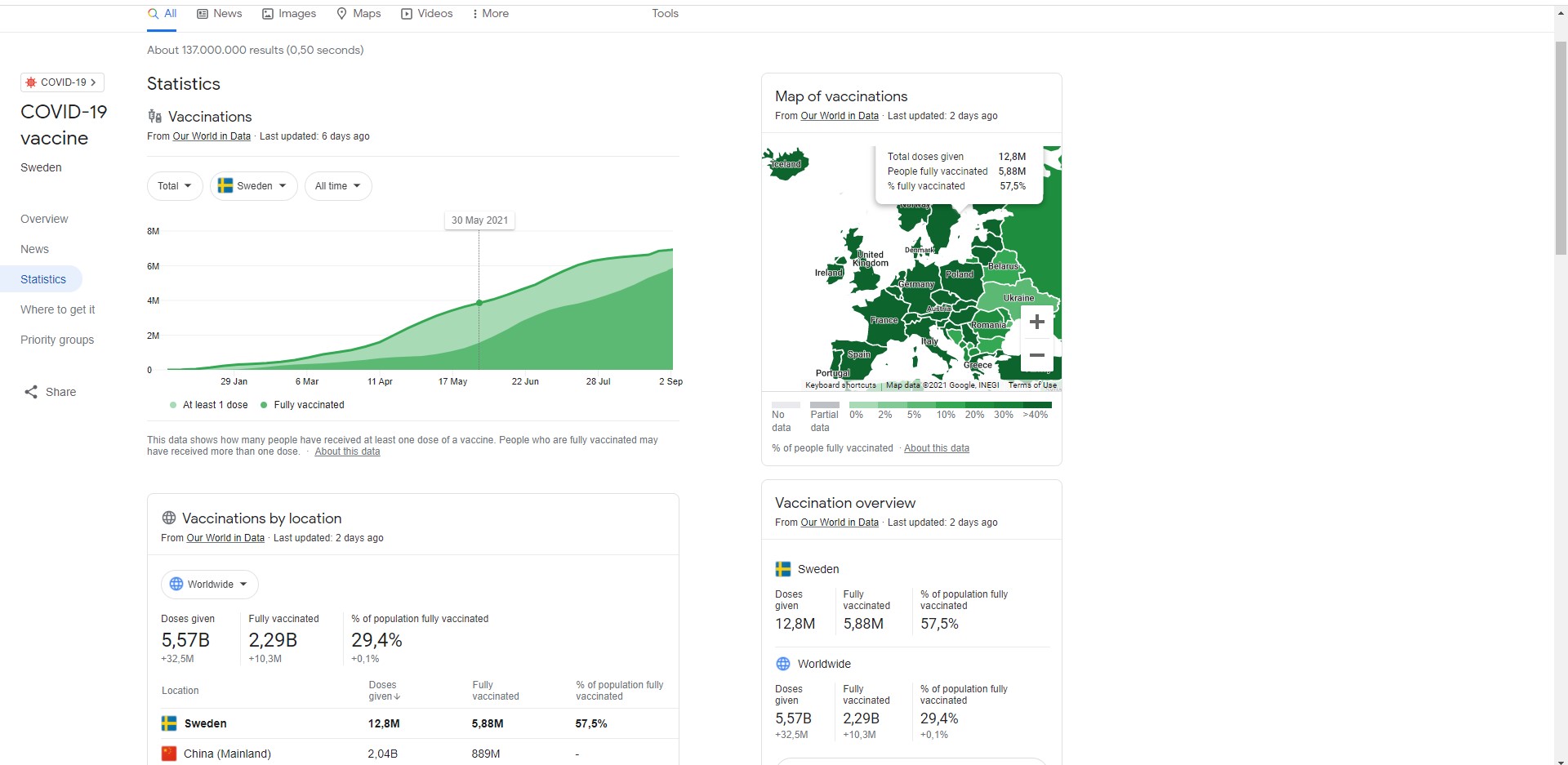Image resolution: width=1568 pixels, height=765 pixels.
Task: Click the Fully vaccinated legend dot
Action: pos(264,405)
